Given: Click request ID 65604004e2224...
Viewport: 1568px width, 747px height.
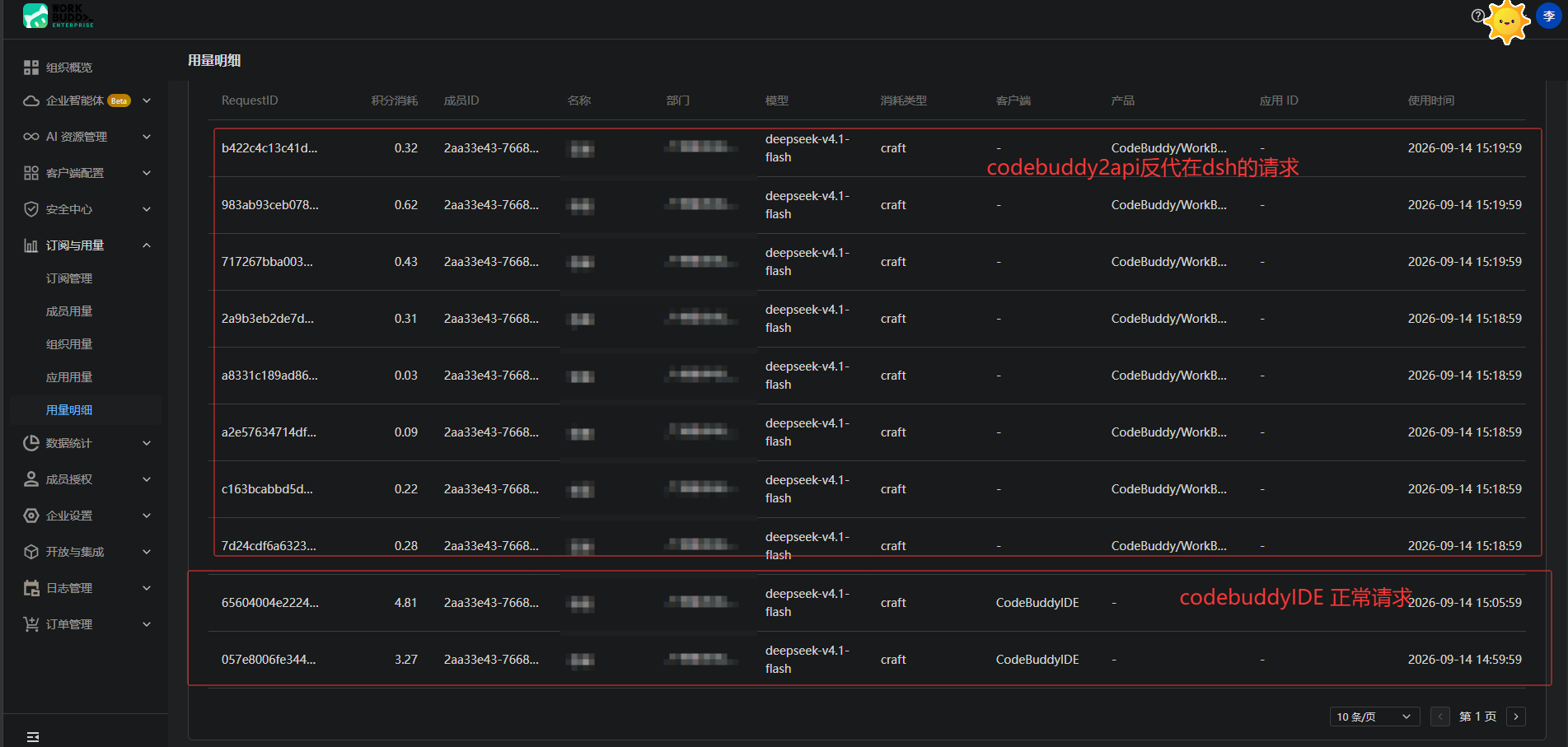Looking at the screenshot, I should [x=270, y=603].
